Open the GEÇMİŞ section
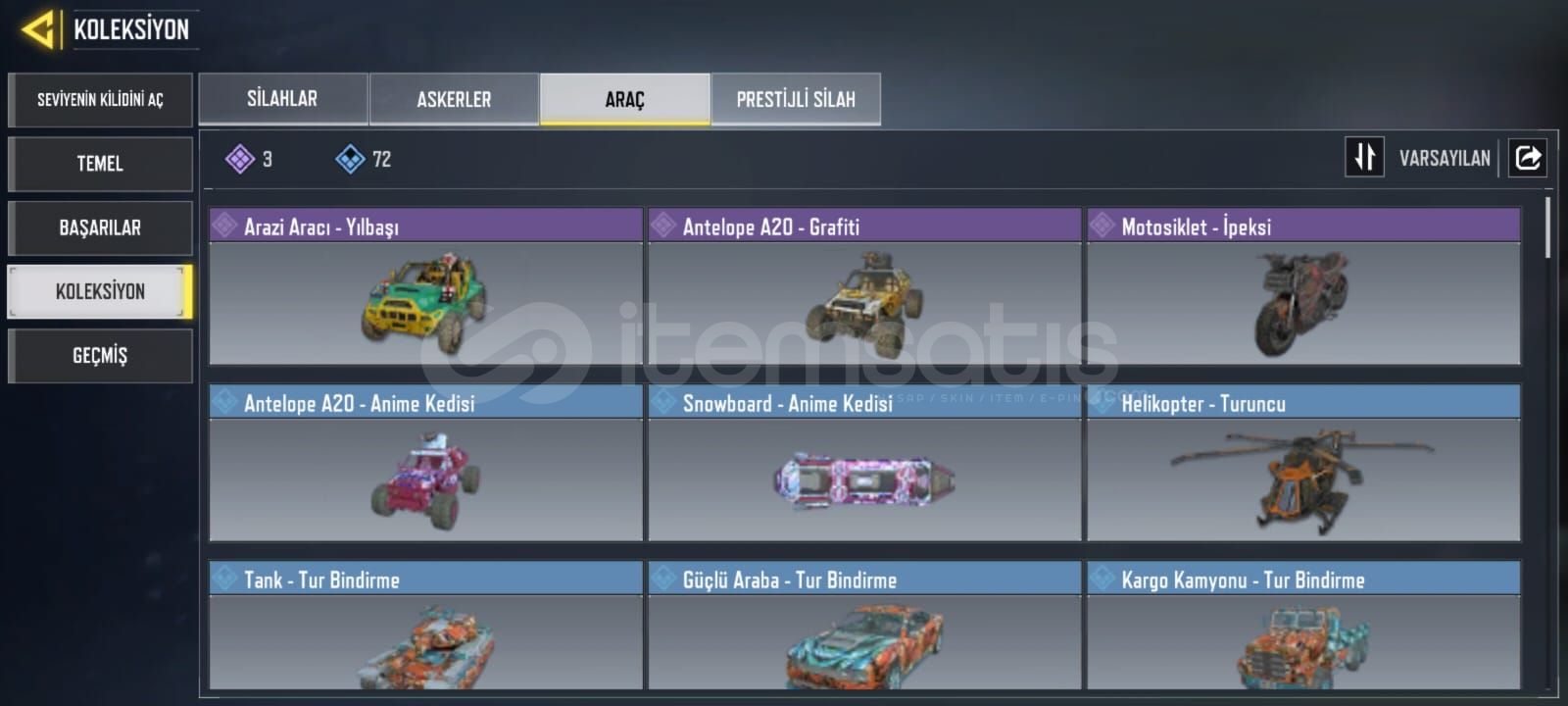The image size is (1568, 706). [100, 355]
